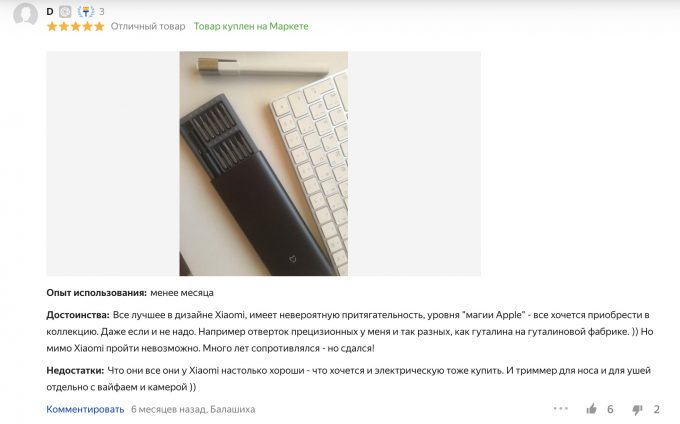Enlarge the screwdriver set review photo

coord(264,163)
